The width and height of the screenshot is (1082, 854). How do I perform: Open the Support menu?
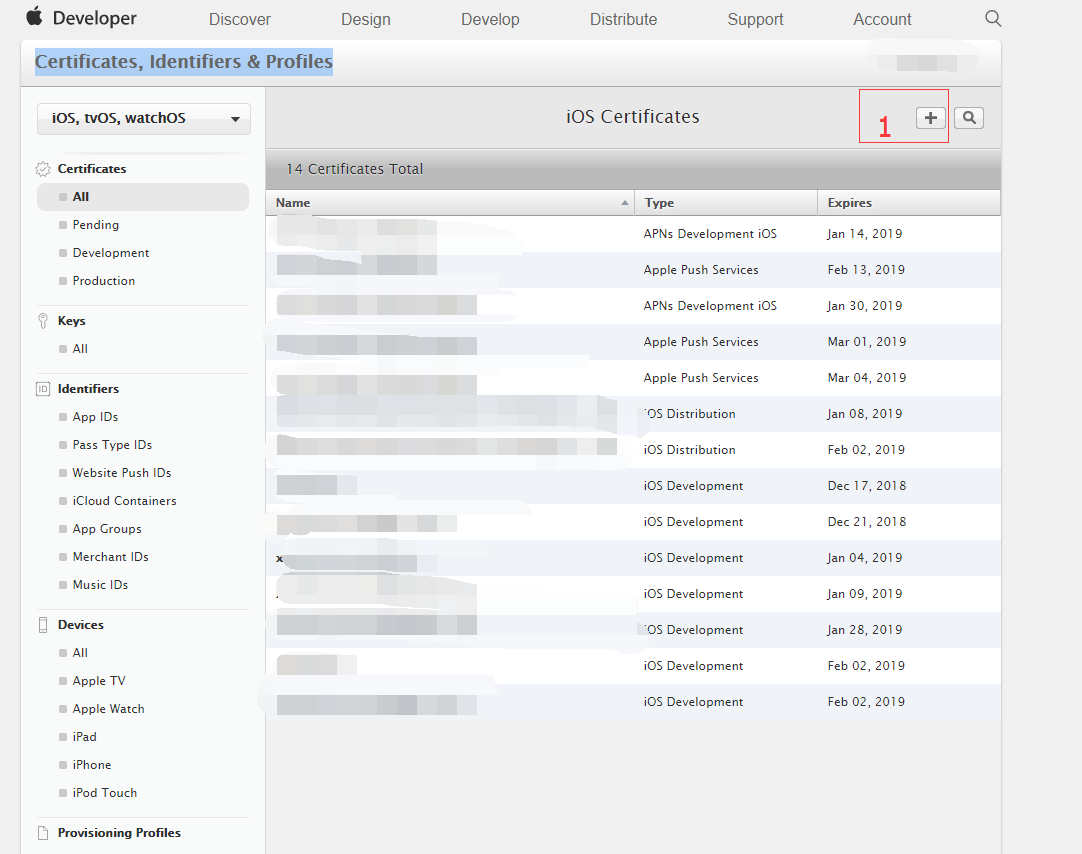755,19
